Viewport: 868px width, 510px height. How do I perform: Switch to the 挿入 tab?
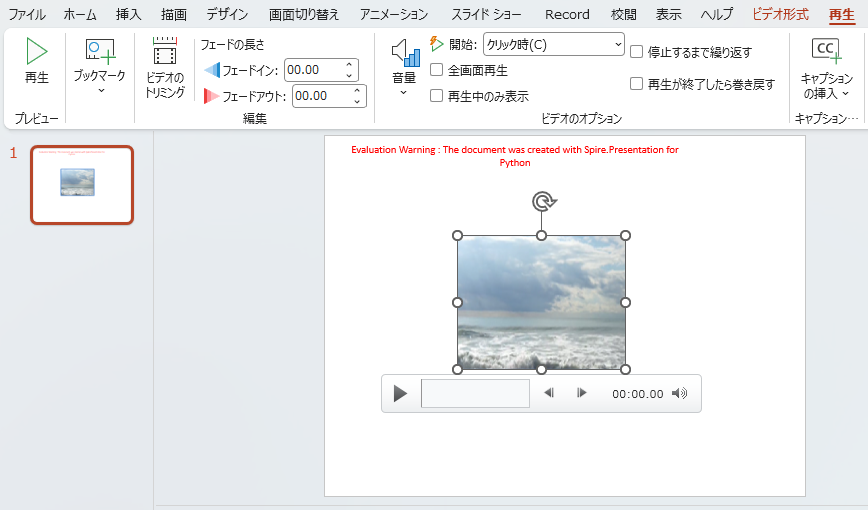click(128, 14)
